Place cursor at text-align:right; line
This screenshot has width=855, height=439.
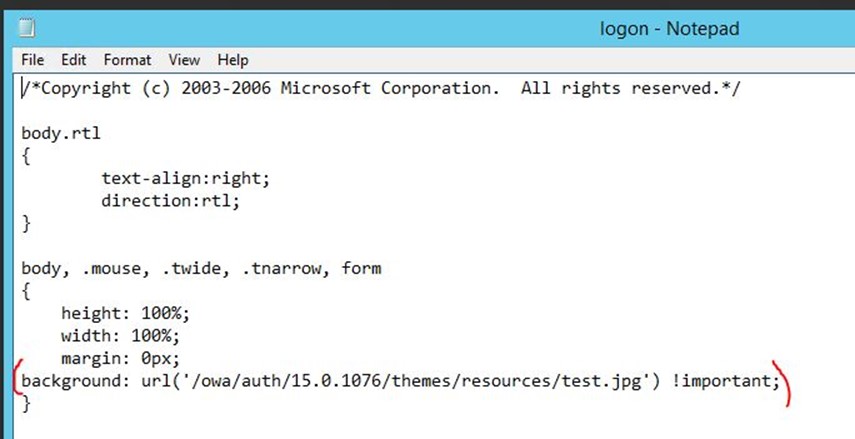(x=185, y=178)
